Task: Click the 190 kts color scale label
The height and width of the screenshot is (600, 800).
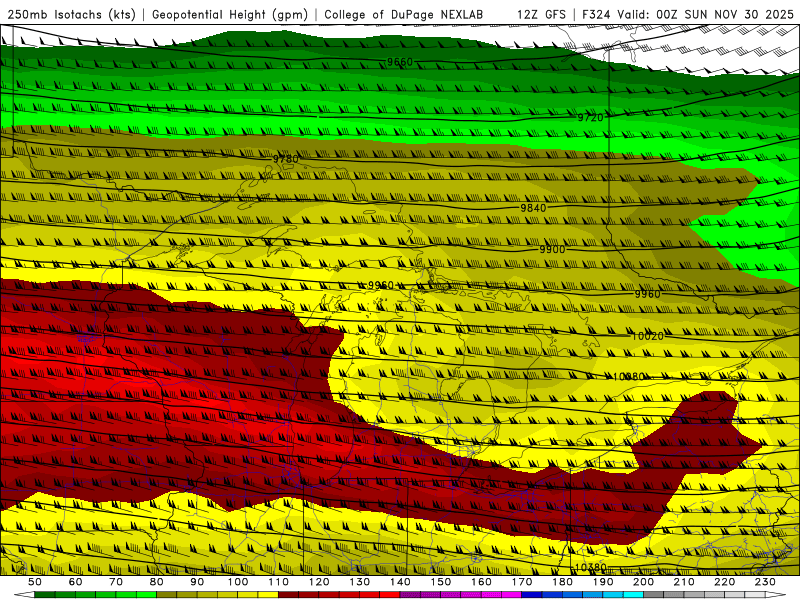Action: coord(603,582)
